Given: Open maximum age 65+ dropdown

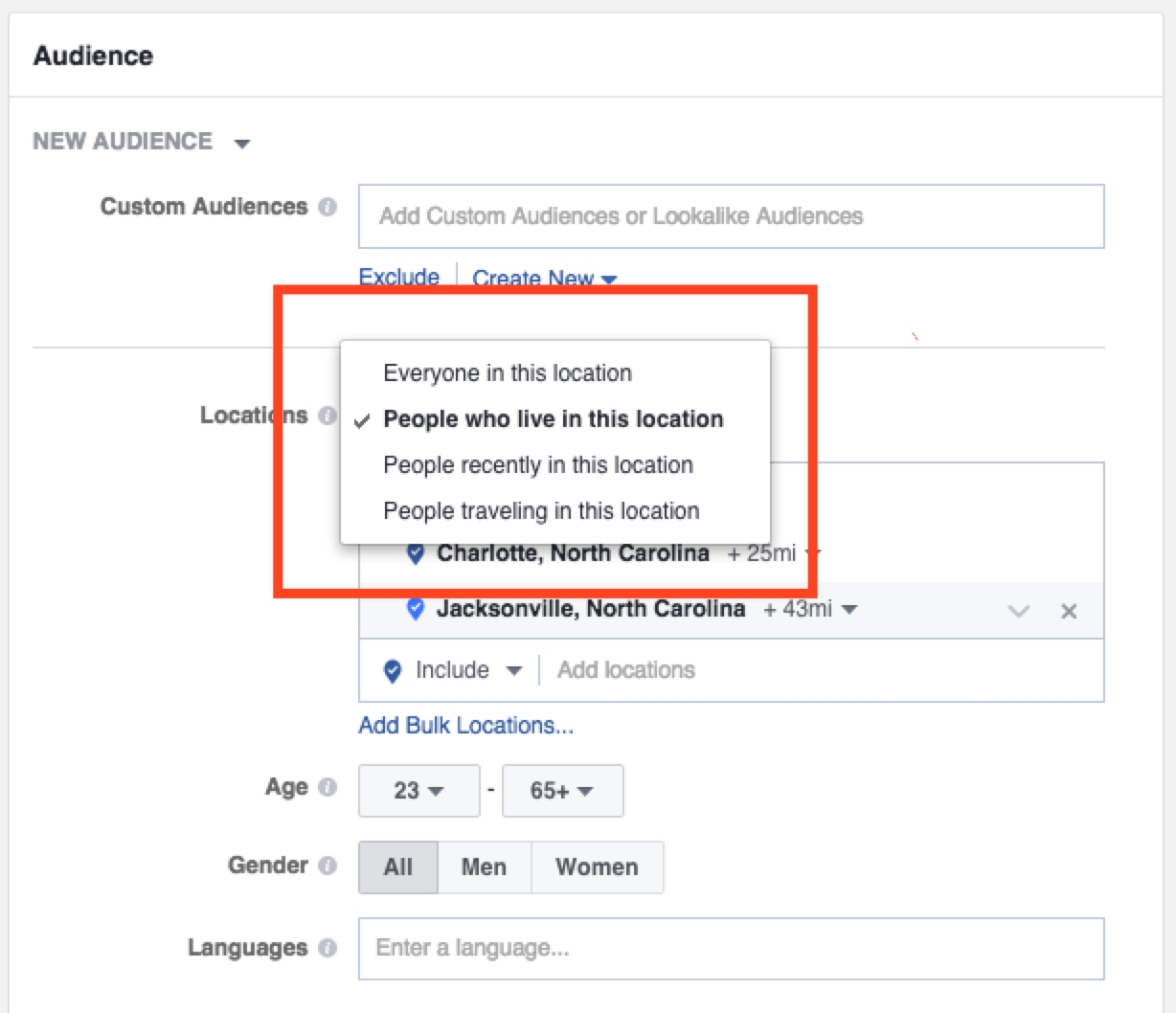Looking at the screenshot, I should (x=562, y=791).
